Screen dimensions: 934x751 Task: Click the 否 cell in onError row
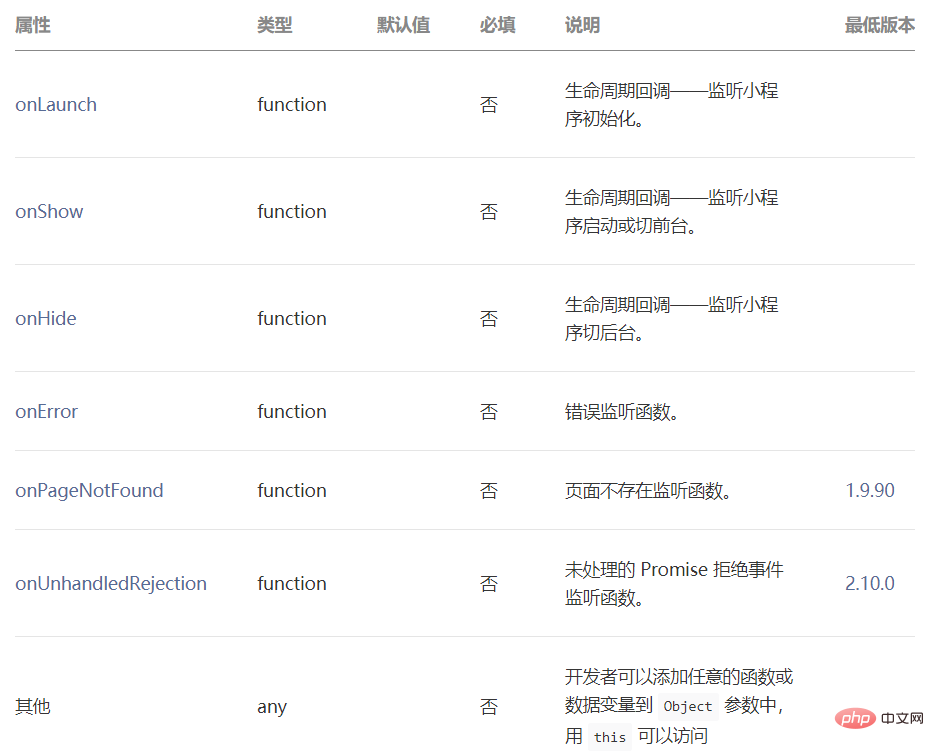pyautogui.click(x=489, y=411)
